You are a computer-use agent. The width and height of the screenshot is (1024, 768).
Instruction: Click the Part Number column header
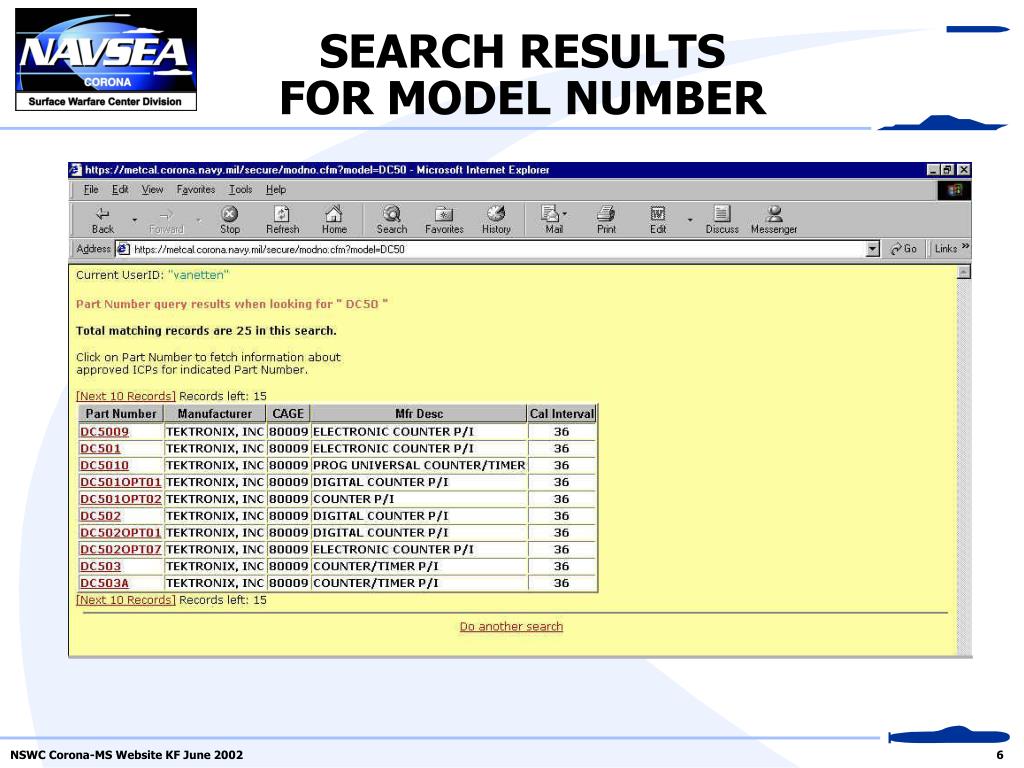(121, 414)
